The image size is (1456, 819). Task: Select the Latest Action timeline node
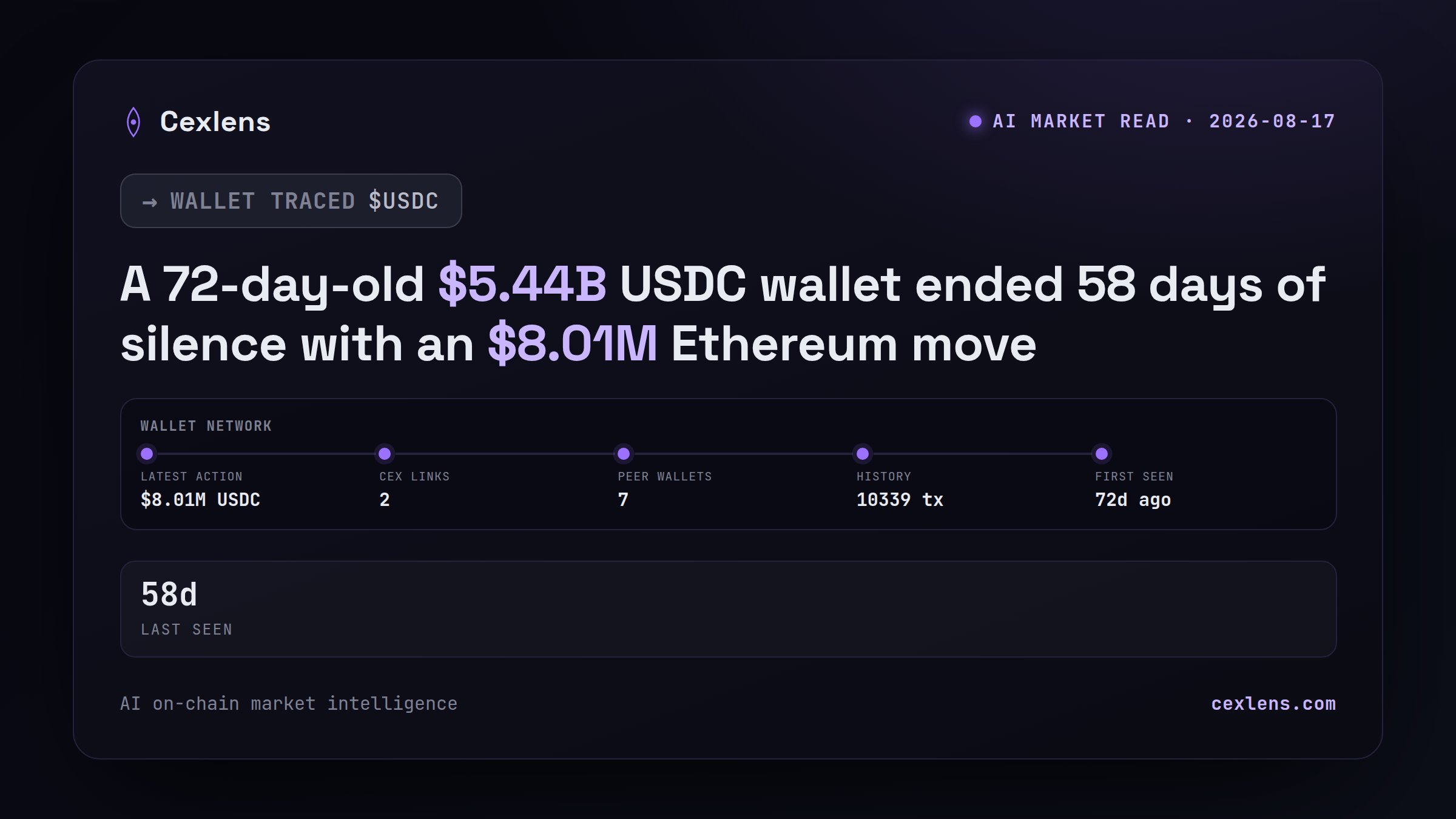(147, 453)
